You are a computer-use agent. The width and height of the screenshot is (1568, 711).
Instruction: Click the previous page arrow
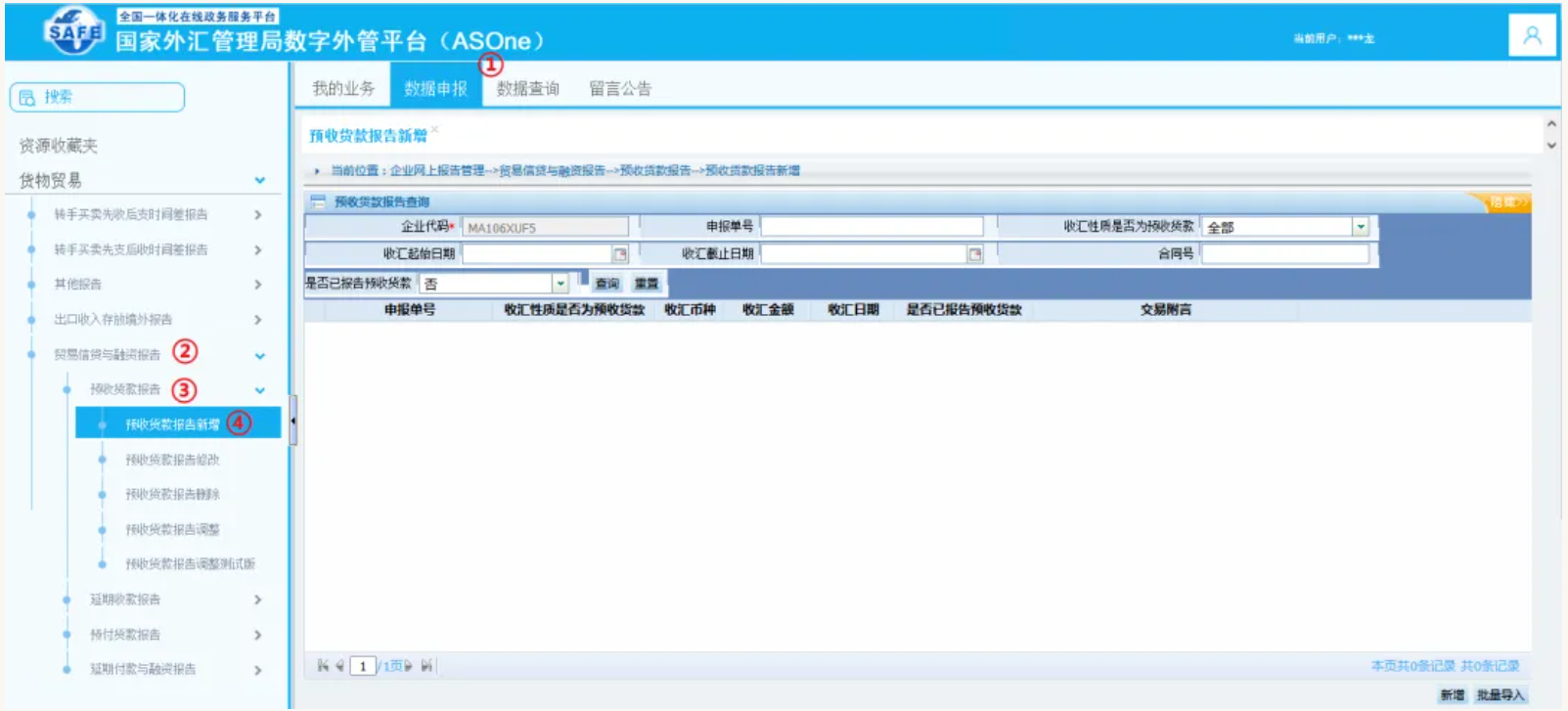339,666
